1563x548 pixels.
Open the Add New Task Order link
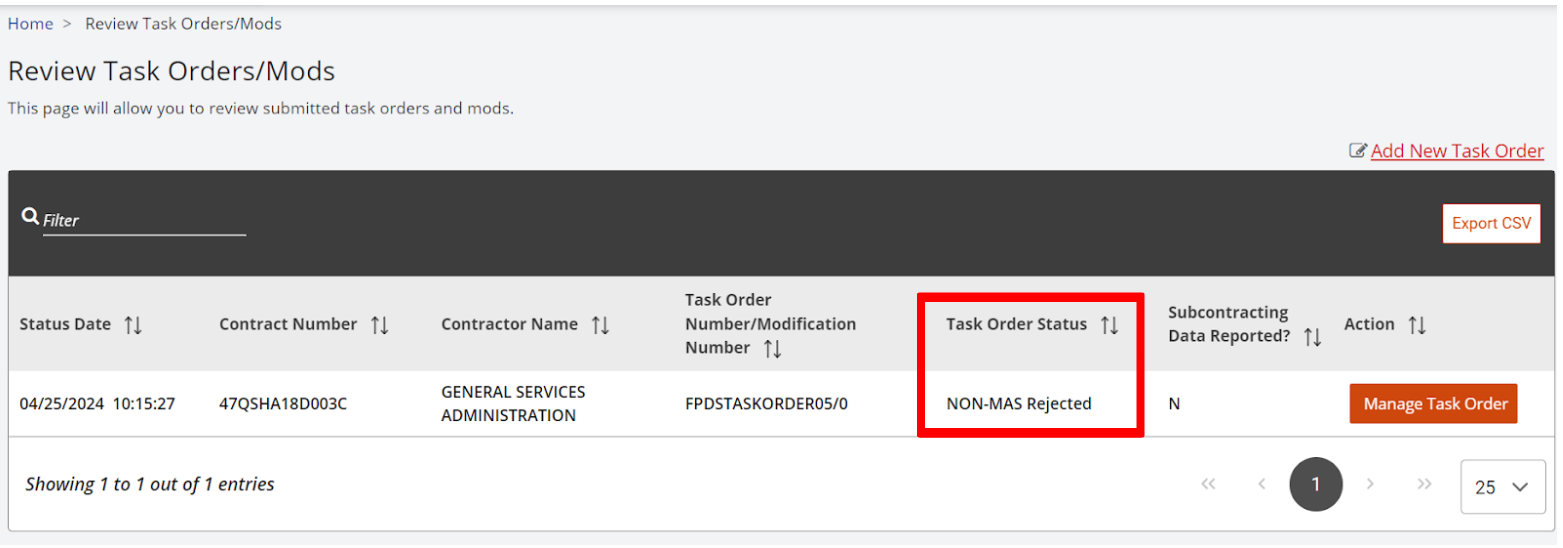click(x=1457, y=151)
